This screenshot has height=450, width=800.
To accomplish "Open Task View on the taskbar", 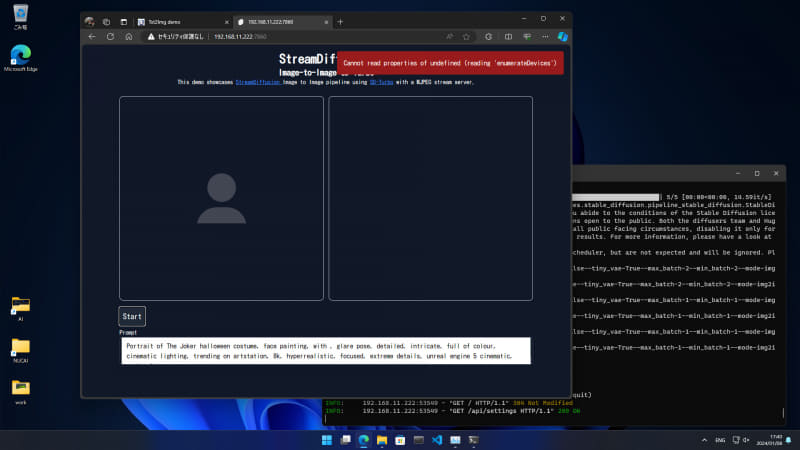I will [345, 440].
